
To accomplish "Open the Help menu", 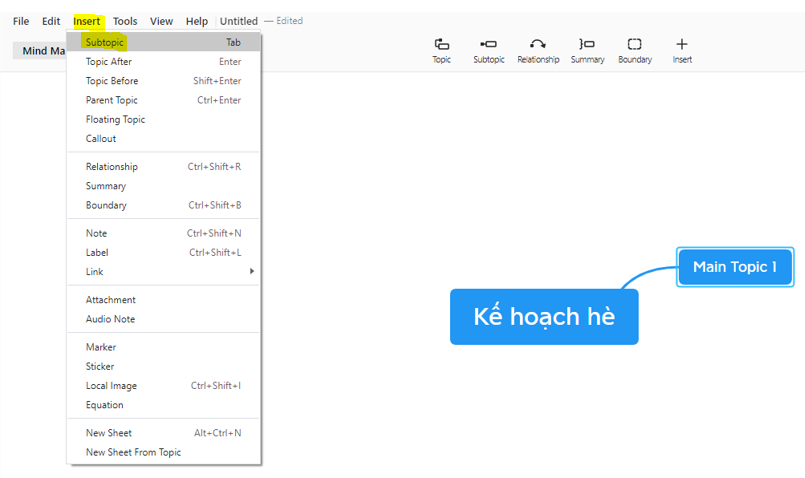I will tap(197, 21).
